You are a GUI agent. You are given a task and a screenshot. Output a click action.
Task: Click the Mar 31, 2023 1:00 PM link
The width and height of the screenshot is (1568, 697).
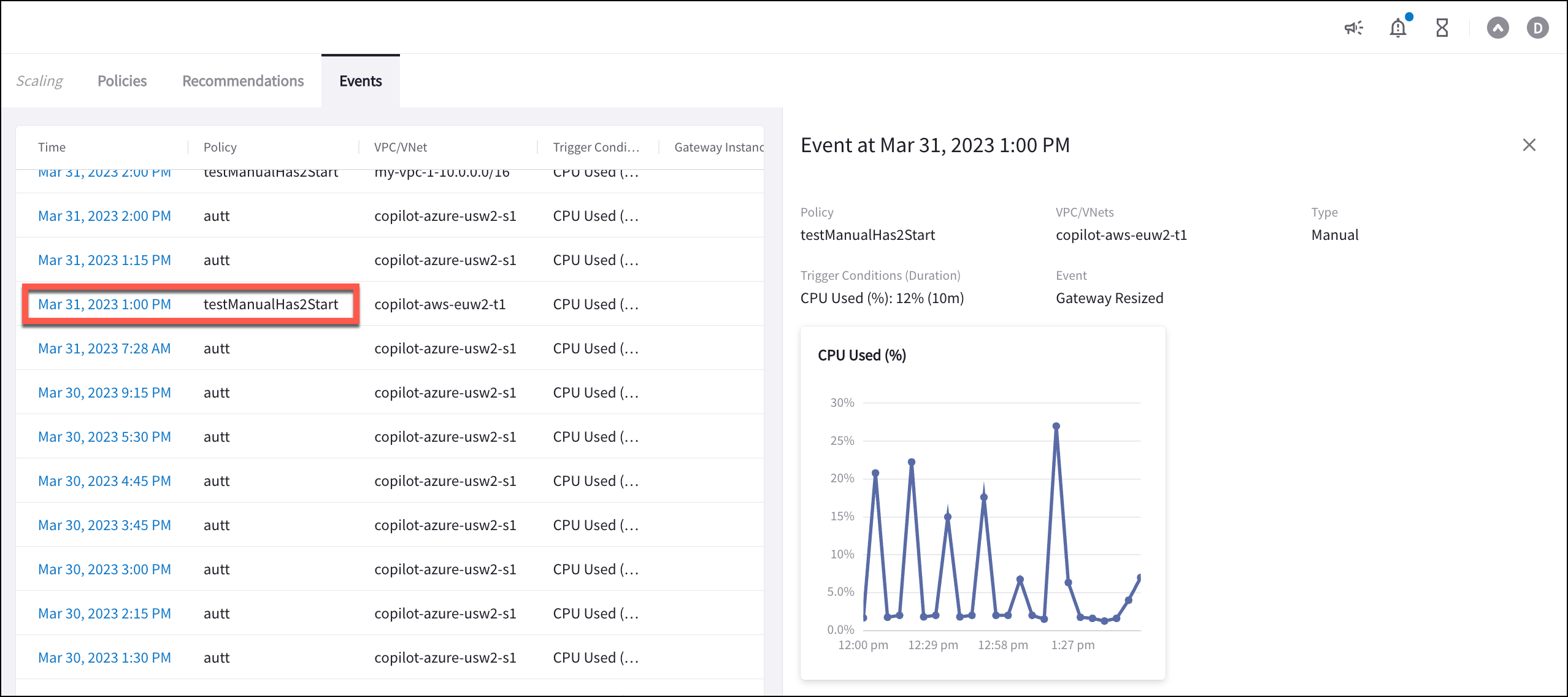[x=104, y=304]
